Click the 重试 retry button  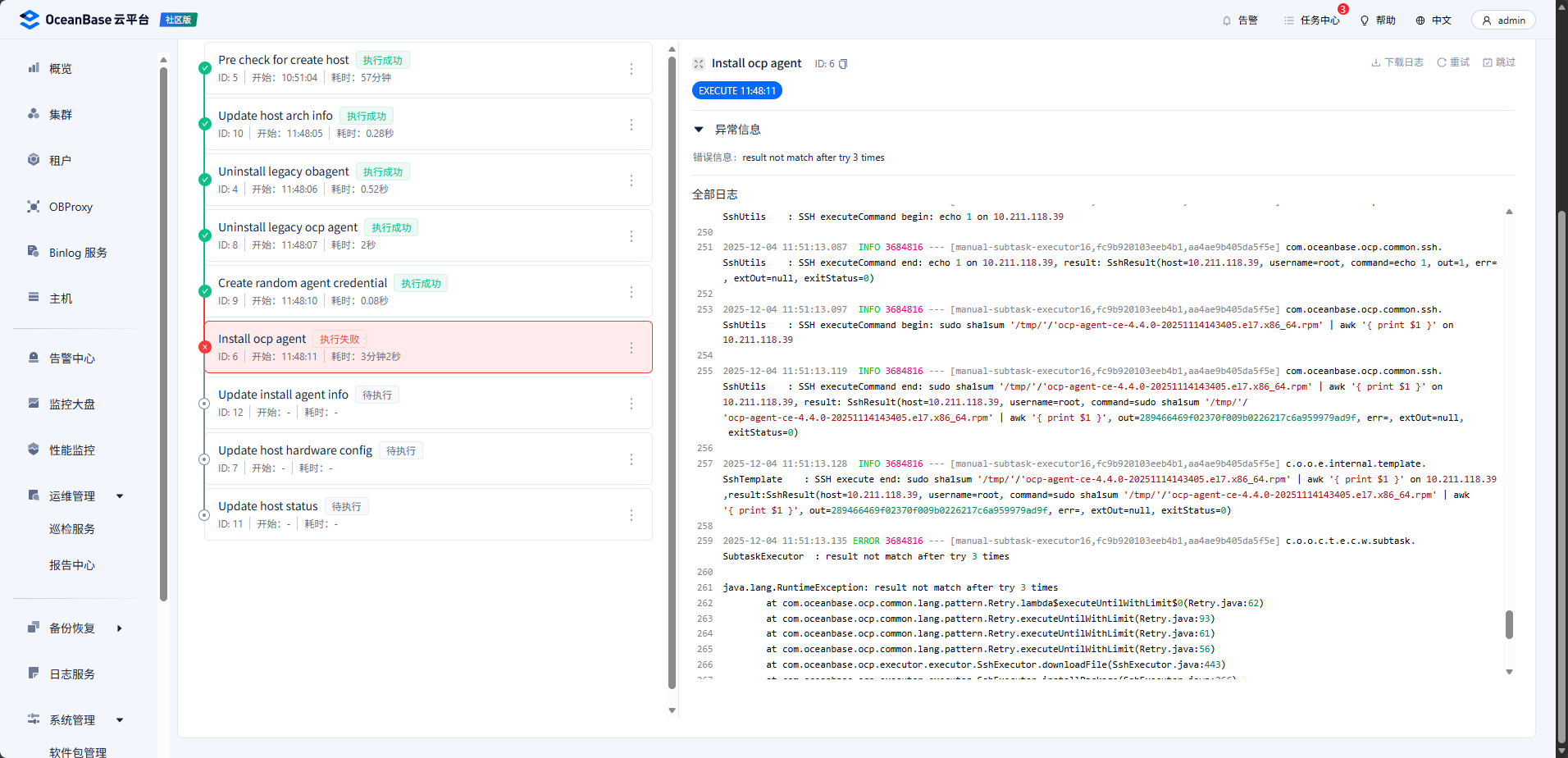tap(1453, 62)
